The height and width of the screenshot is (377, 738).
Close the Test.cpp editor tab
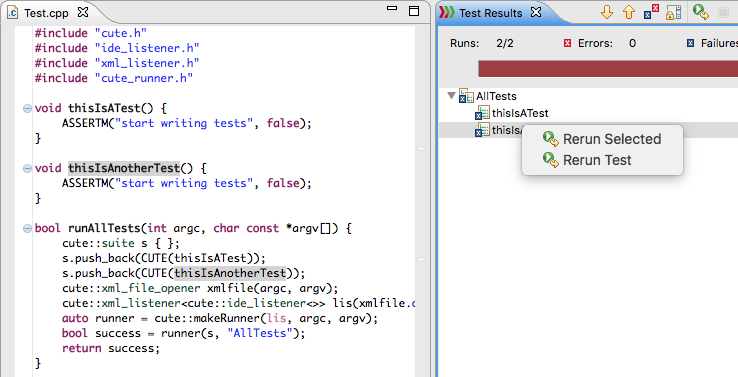[83, 12]
